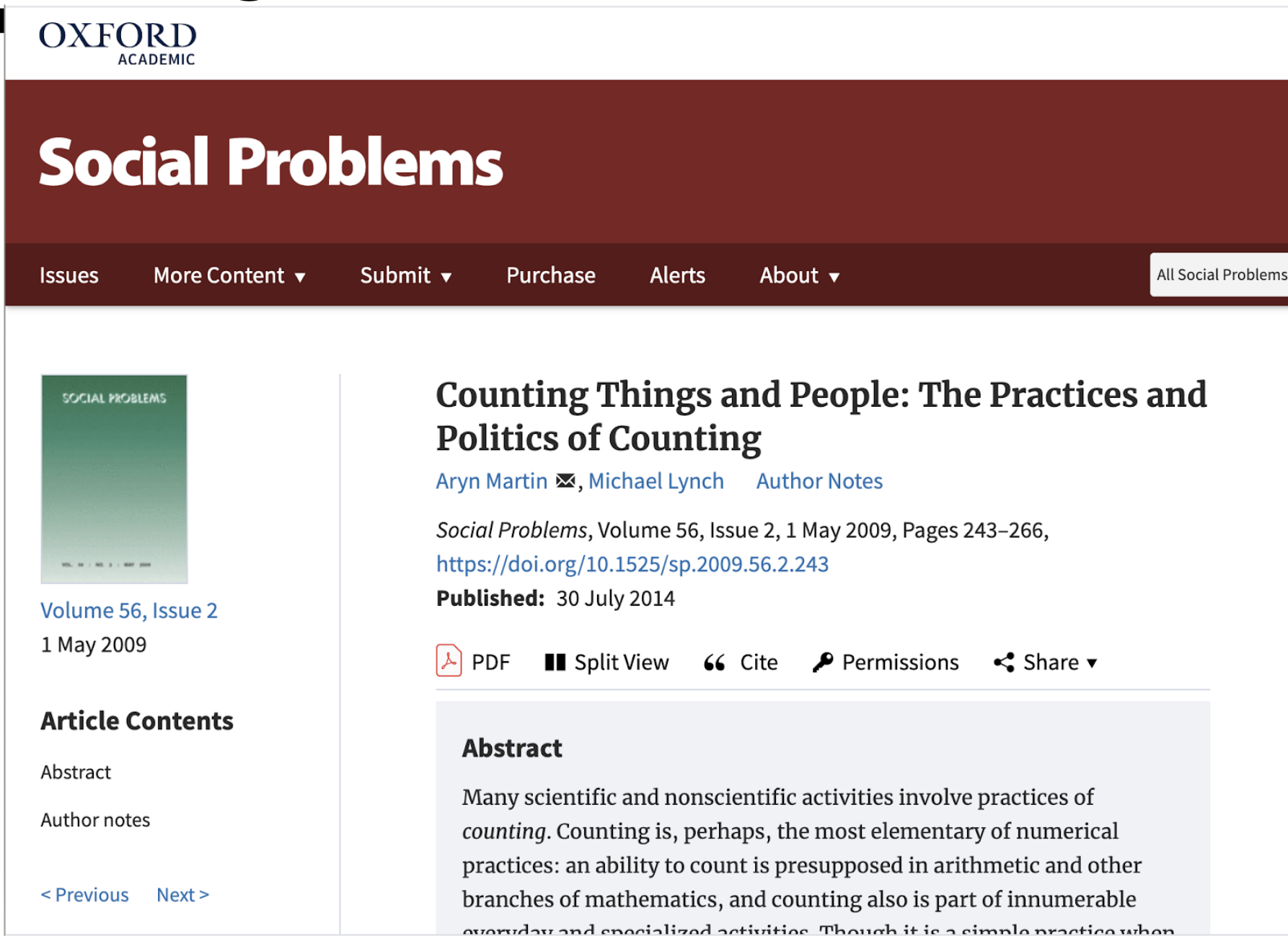1288x936 pixels.
Task: Click the Permissions key icon
Action: click(x=823, y=662)
